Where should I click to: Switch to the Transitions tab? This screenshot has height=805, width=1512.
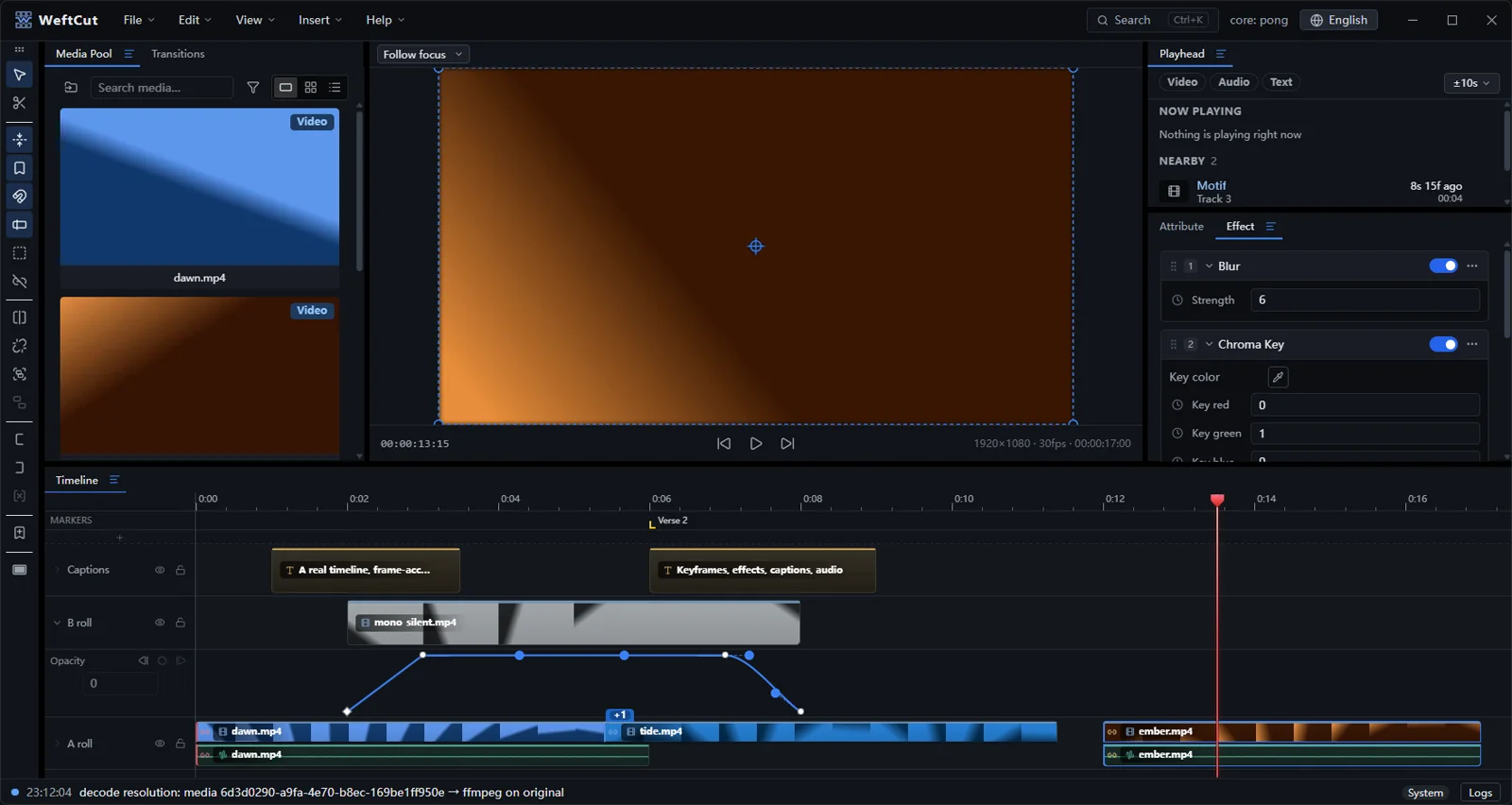tap(178, 54)
